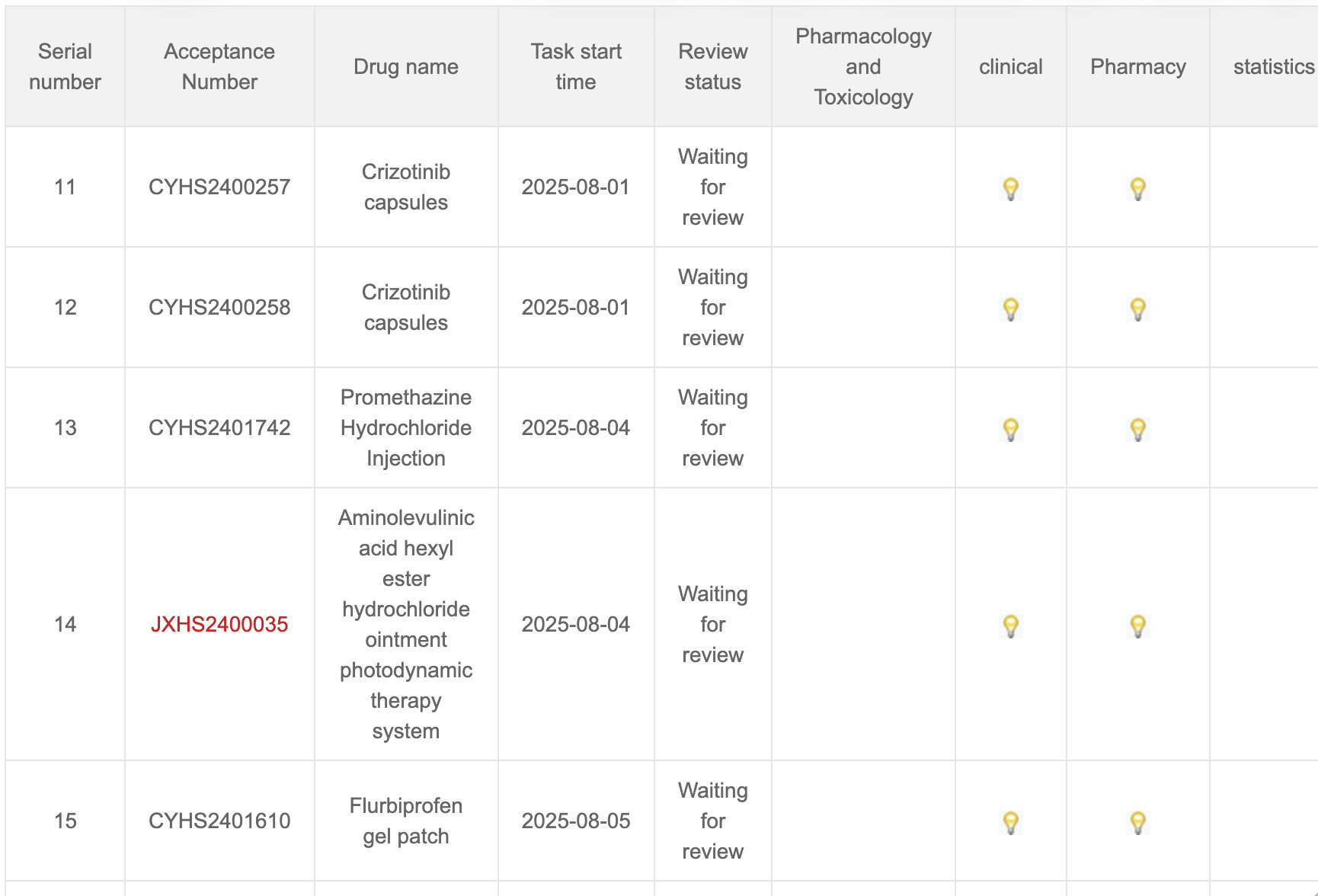
Task: Click clinical lightbulb for Promethazine Hydrochloride Injection
Action: [x=1010, y=429]
